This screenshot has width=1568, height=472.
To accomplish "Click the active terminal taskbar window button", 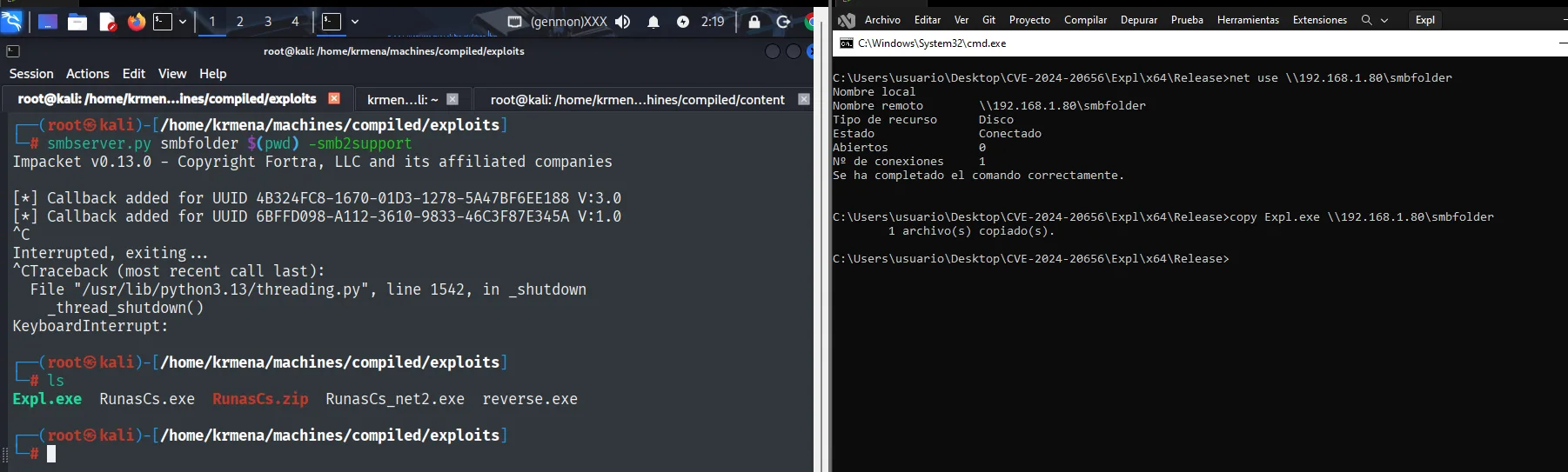I will (x=332, y=22).
